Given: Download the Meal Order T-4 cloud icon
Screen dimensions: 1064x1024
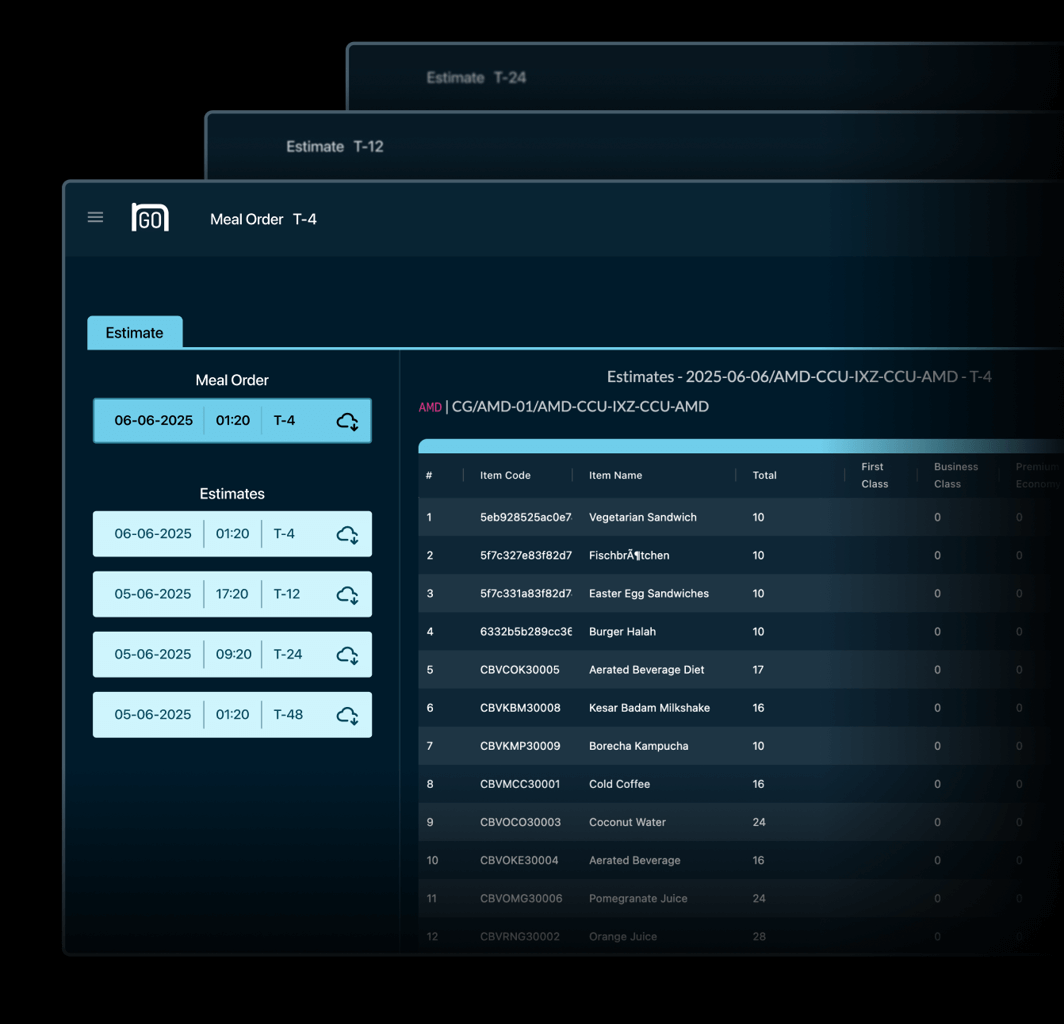Looking at the screenshot, I should point(347,421).
